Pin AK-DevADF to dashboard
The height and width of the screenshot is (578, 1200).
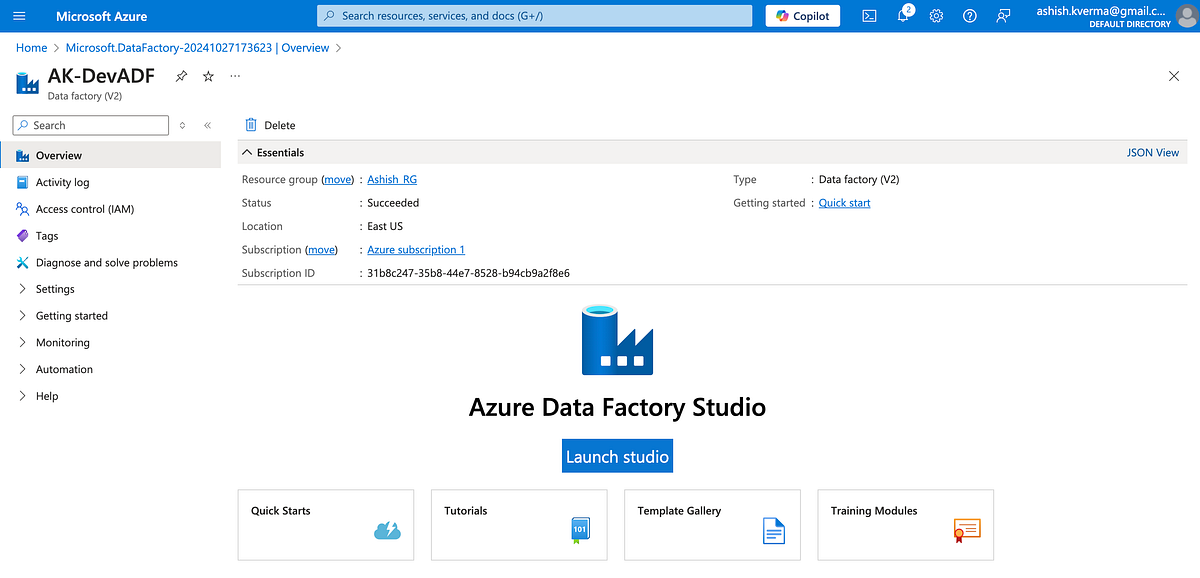[180, 75]
